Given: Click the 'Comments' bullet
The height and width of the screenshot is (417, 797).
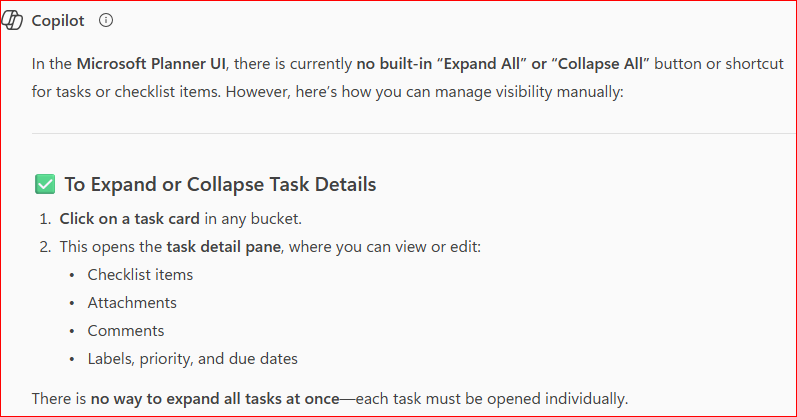Looking at the screenshot, I should coord(126,331).
